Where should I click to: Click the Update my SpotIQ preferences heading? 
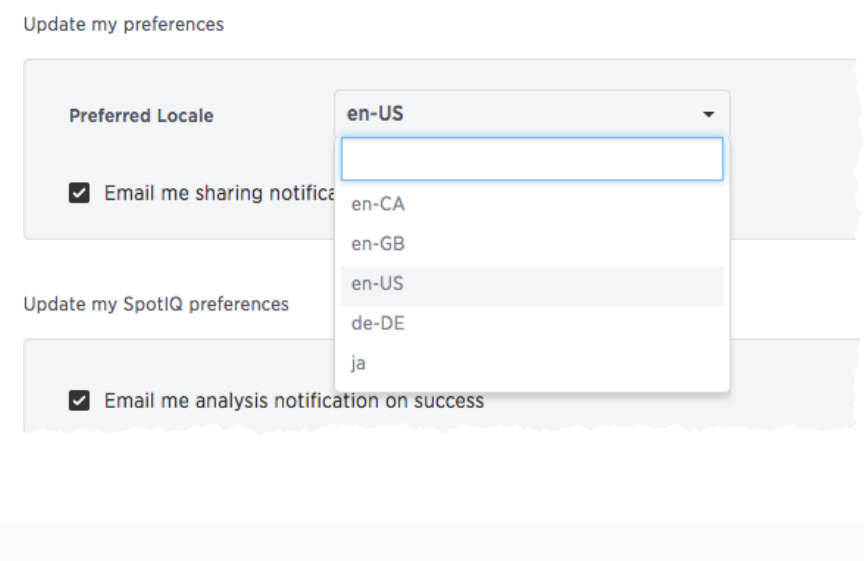point(156,304)
